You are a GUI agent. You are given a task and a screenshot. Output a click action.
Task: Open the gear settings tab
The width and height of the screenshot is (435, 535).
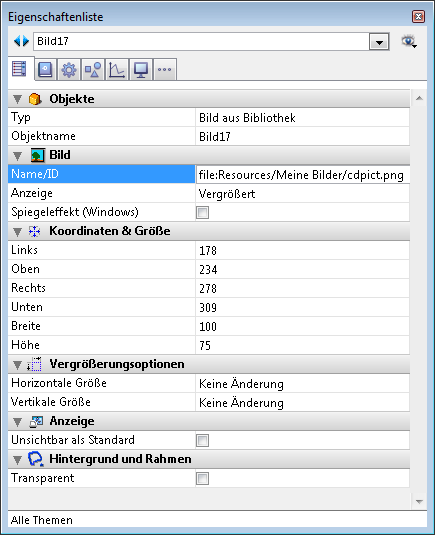[x=69, y=70]
